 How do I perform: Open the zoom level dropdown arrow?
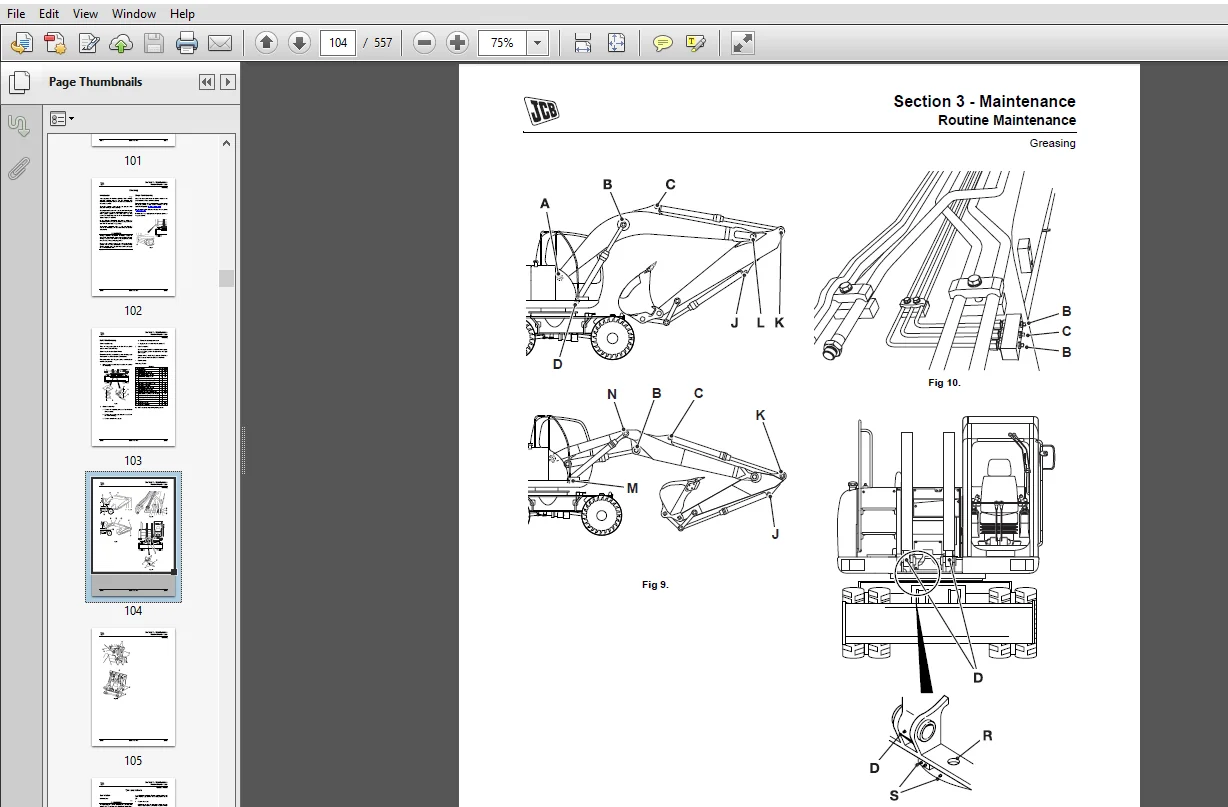coord(538,43)
